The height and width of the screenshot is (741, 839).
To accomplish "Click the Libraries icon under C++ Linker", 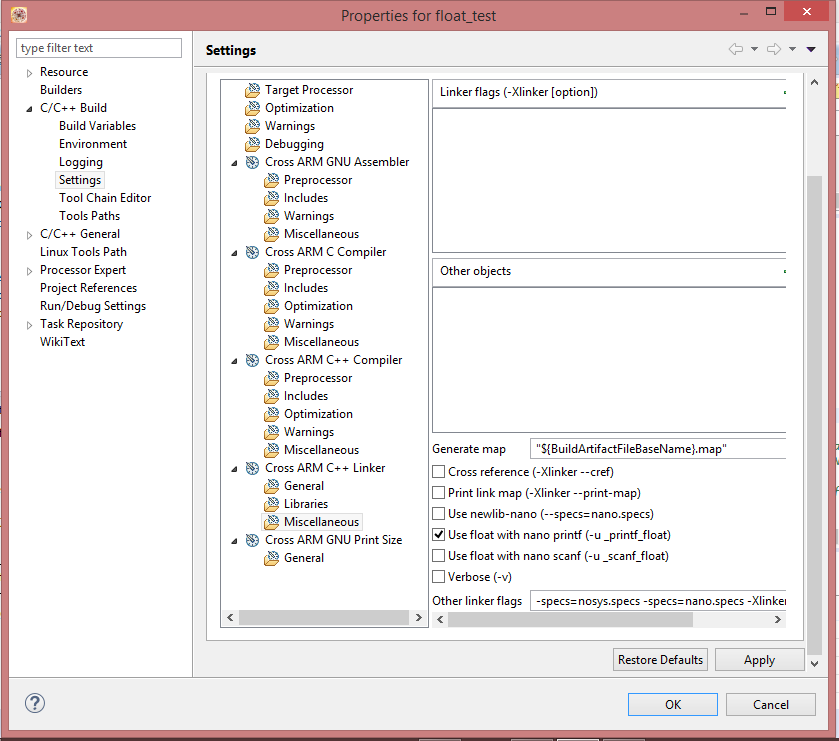I will point(272,504).
